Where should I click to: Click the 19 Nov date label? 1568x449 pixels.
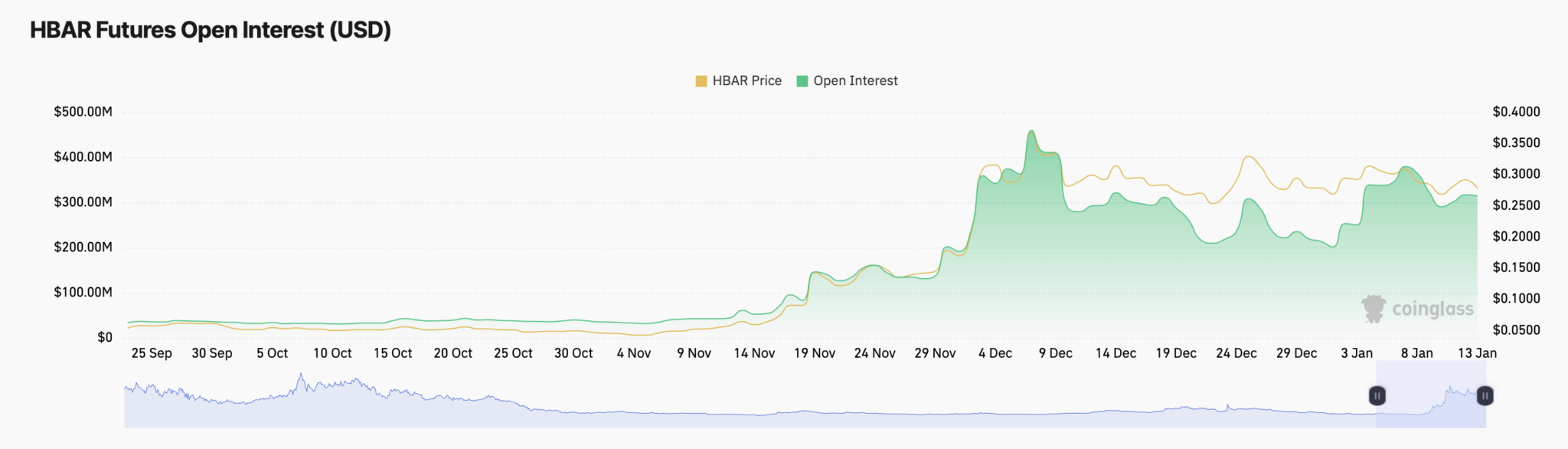coord(814,353)
